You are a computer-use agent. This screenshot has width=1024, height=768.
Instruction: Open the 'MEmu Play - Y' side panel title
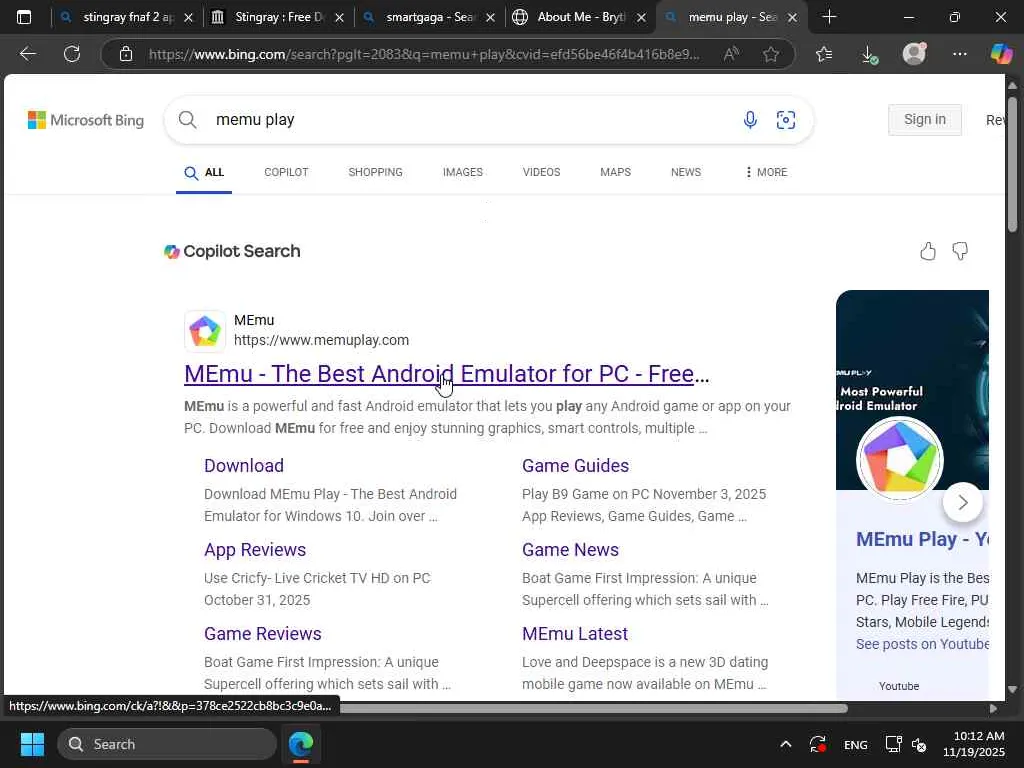pos(922,539)
